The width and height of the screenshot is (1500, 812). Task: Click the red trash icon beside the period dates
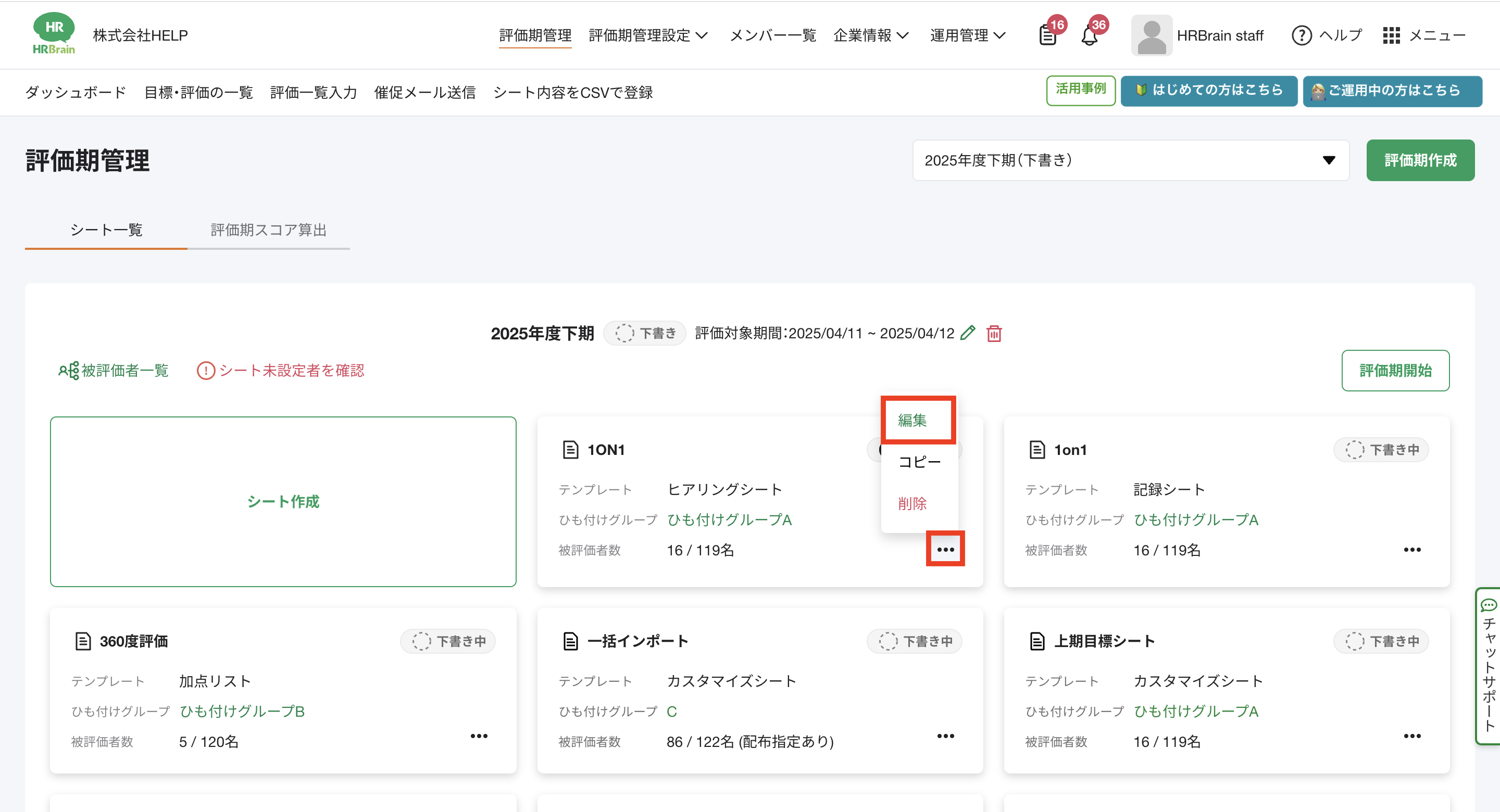click(994, 334)
